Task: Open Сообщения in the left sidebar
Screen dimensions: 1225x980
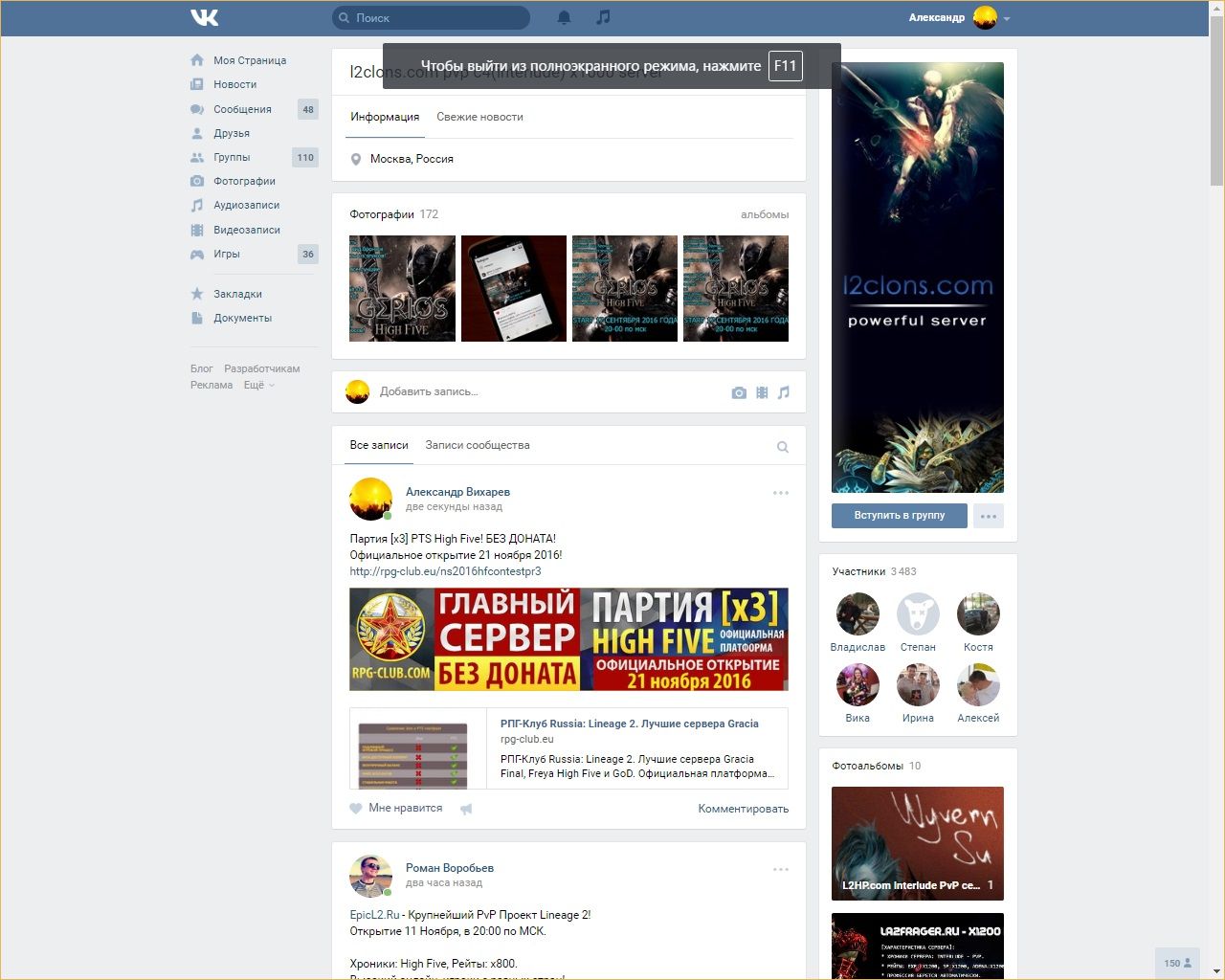Action: (242, 109)
